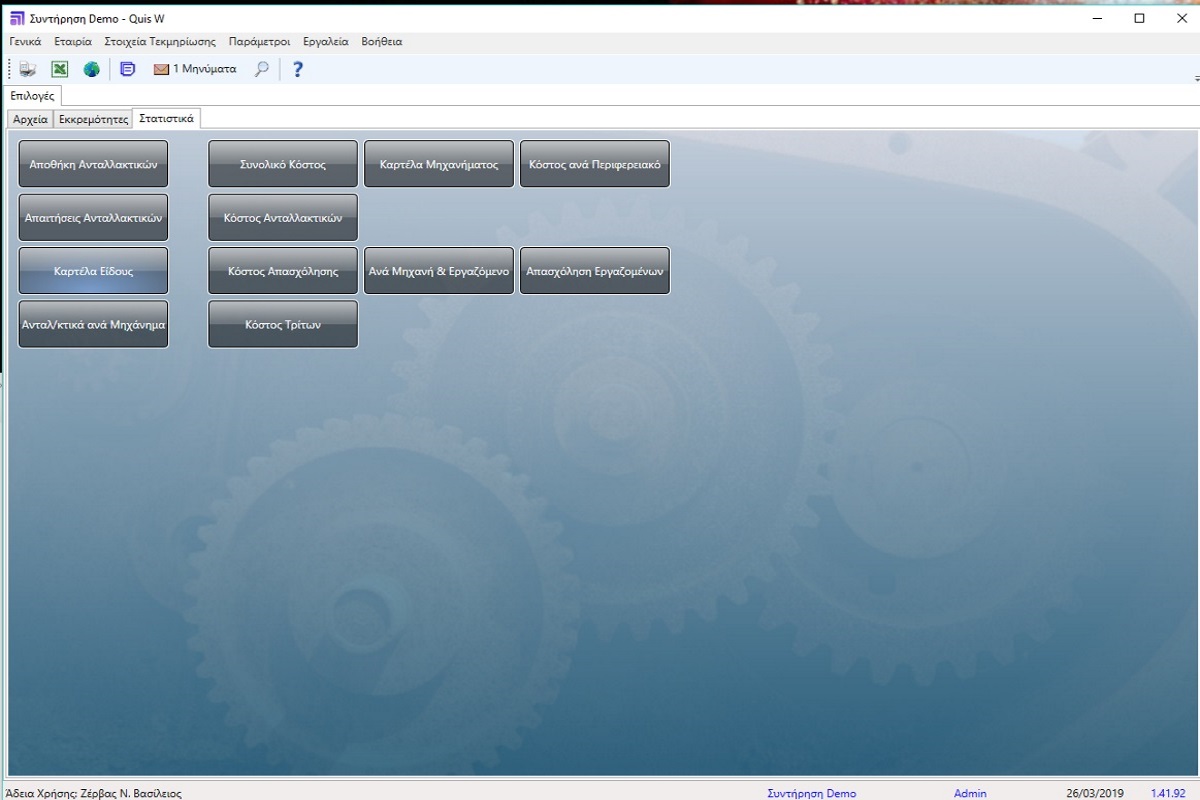This screenshot has width=1200, height=800.
Task: Switch to the Εκκρεμότητες tab
Action: pyautogui.click(x=94, y=119)
